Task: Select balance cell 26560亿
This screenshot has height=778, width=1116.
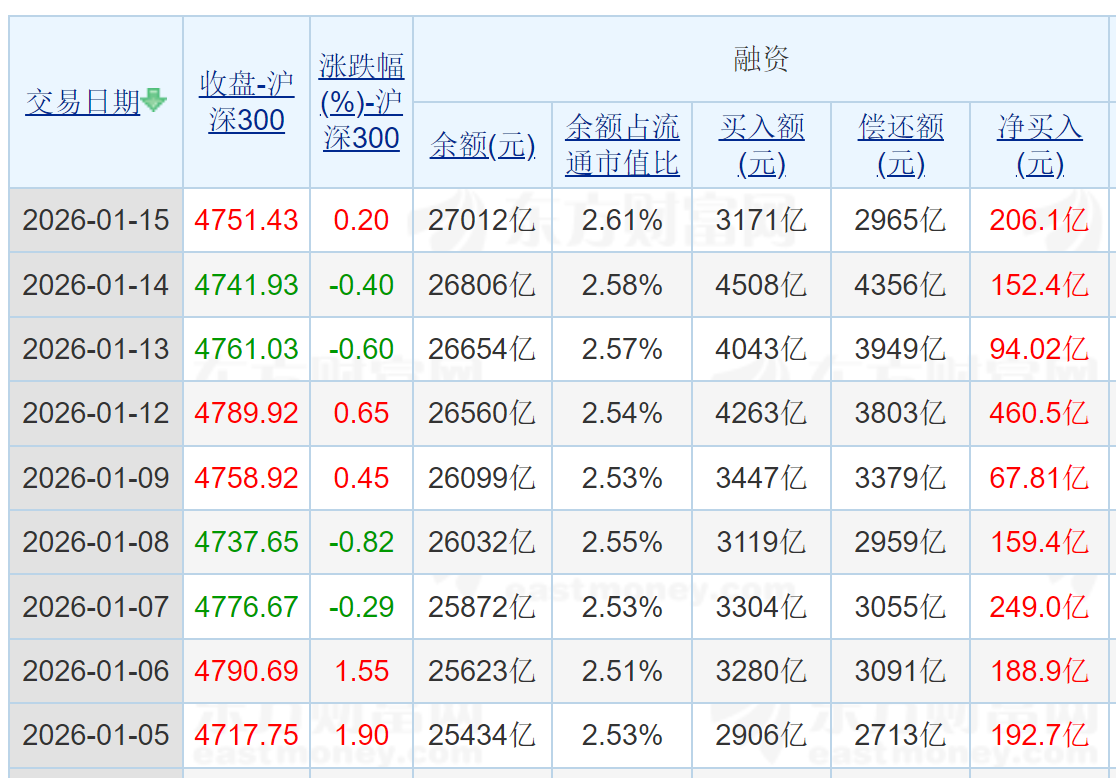Action: pos(482,413)
